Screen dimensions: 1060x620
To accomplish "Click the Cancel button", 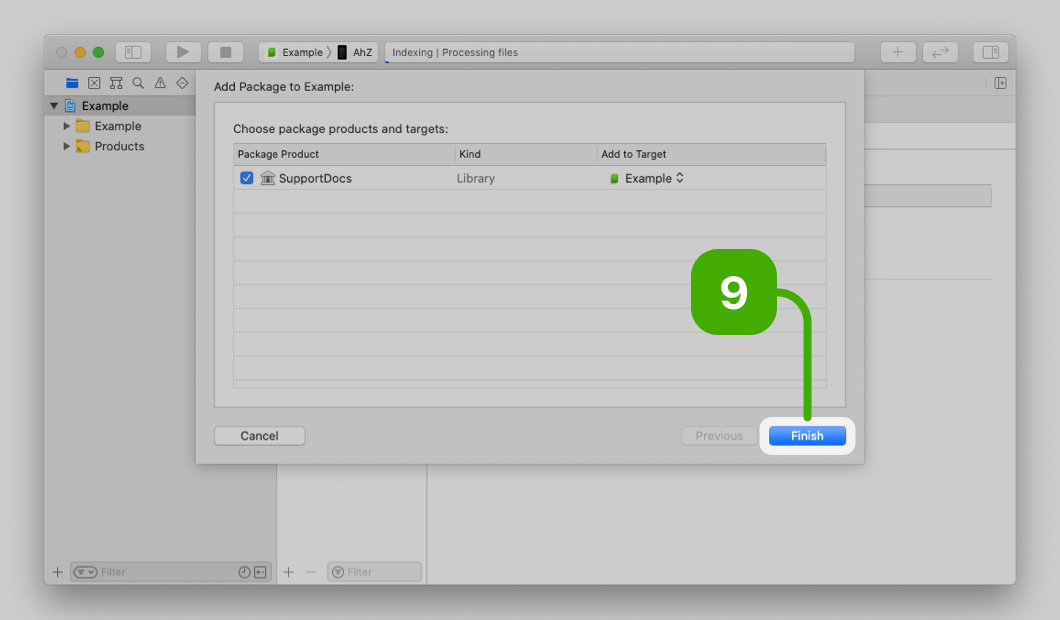I will pos(259,436).
